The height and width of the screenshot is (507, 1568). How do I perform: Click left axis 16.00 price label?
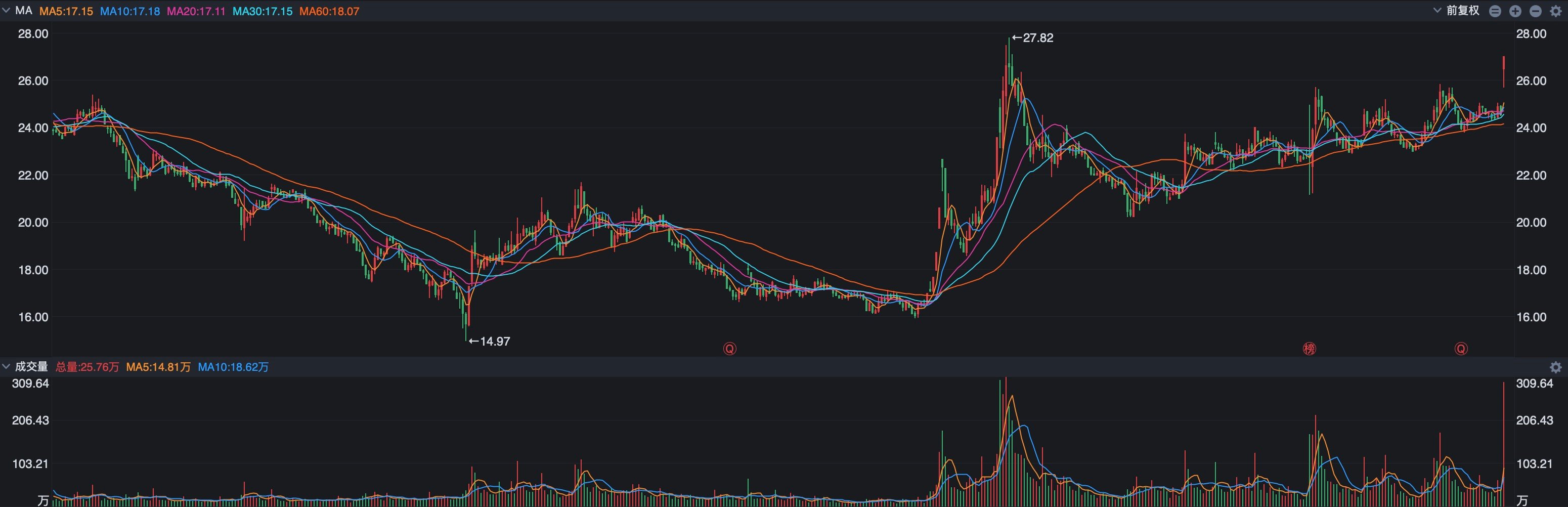click(x=33, y=317)
